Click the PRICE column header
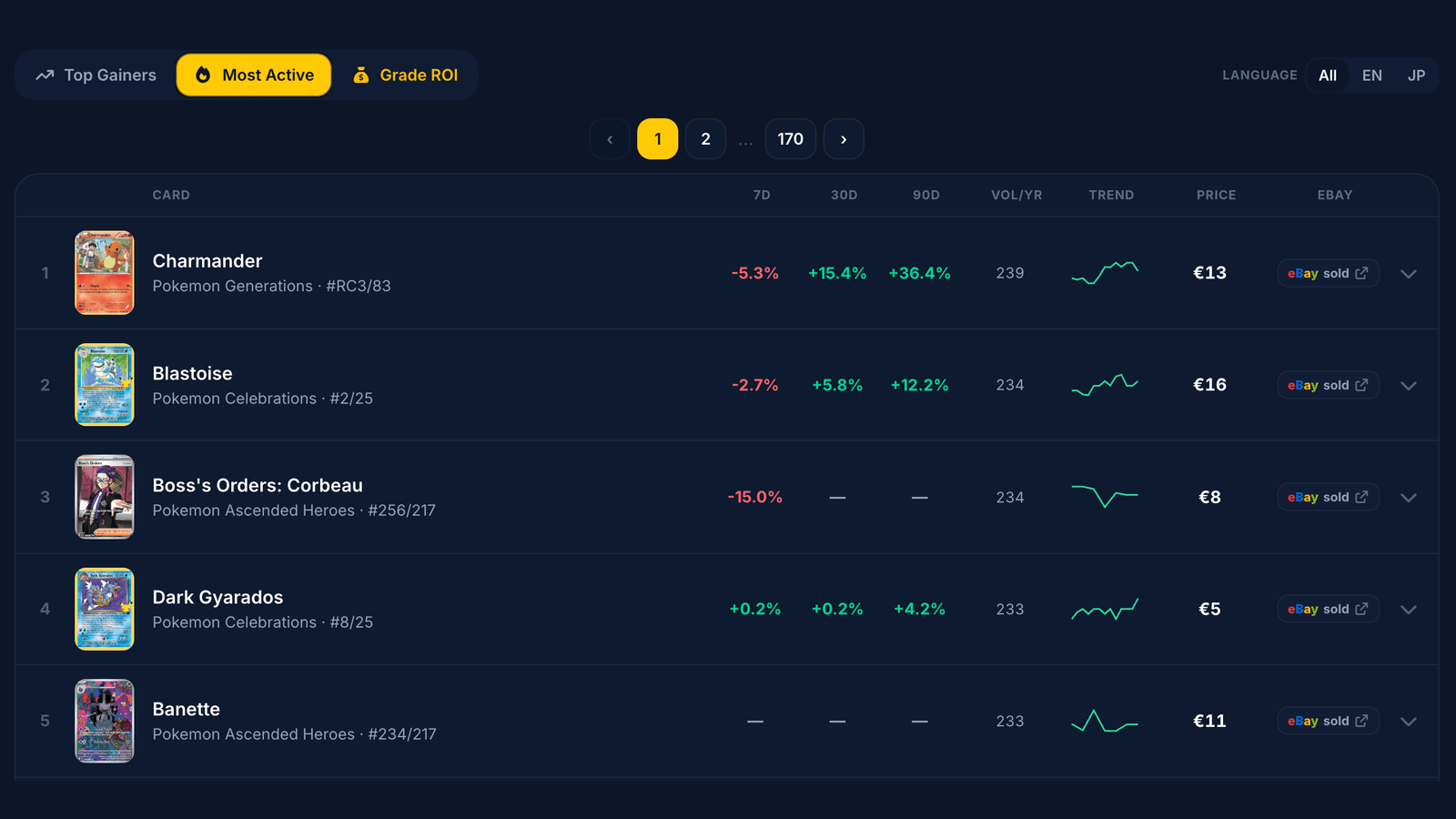Image resolution: width=1456 pixels, height=819 pixels. tap(1216, 195)
